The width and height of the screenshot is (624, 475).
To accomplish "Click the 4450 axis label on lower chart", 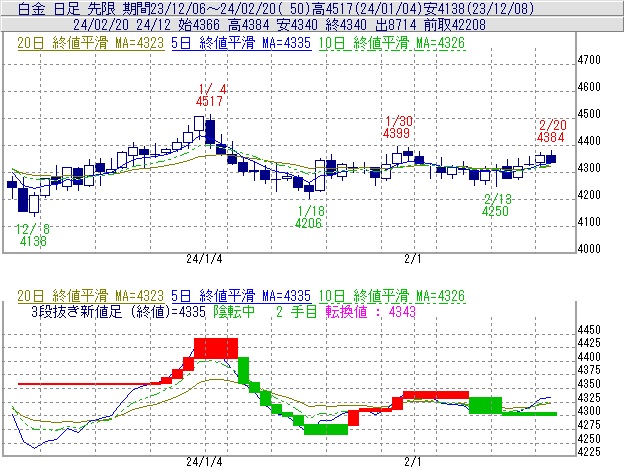I will (589, 330).
